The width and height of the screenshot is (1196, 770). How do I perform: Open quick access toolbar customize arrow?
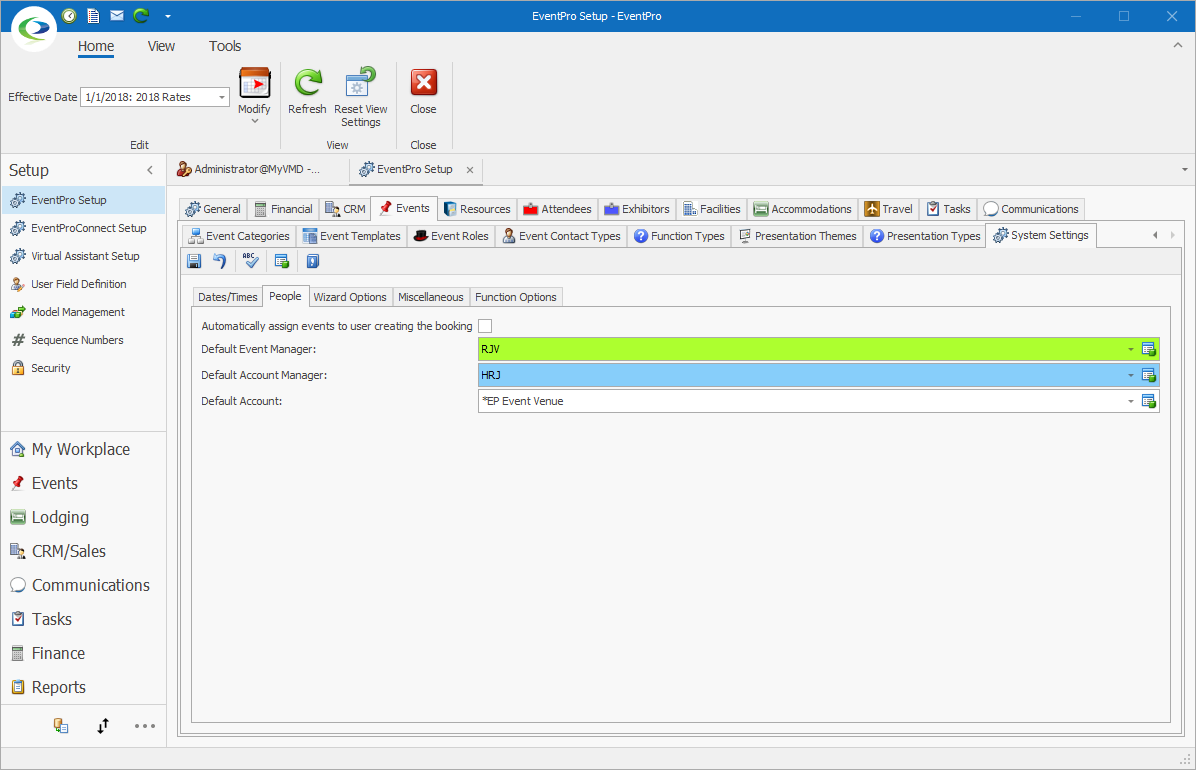168,16
